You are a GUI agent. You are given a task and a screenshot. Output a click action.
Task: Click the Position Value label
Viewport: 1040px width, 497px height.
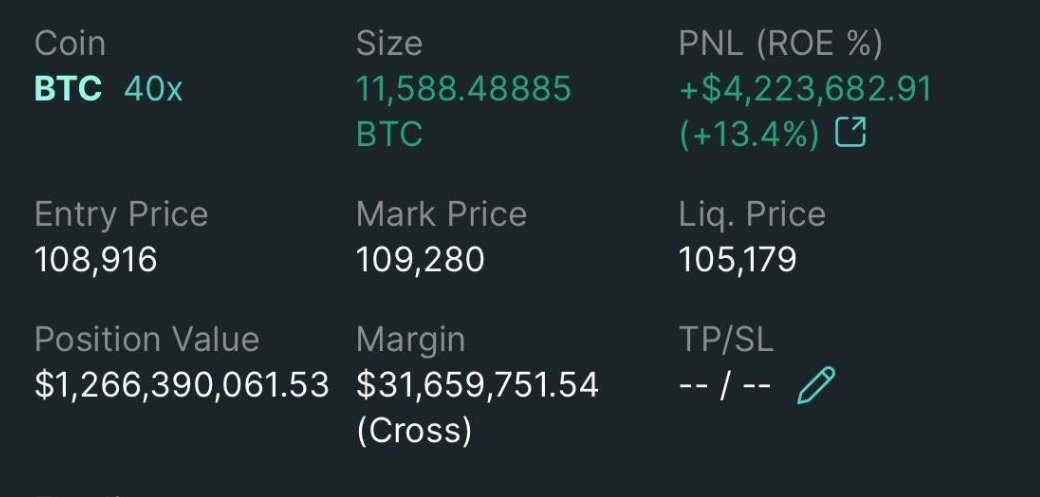pos(147,339)
